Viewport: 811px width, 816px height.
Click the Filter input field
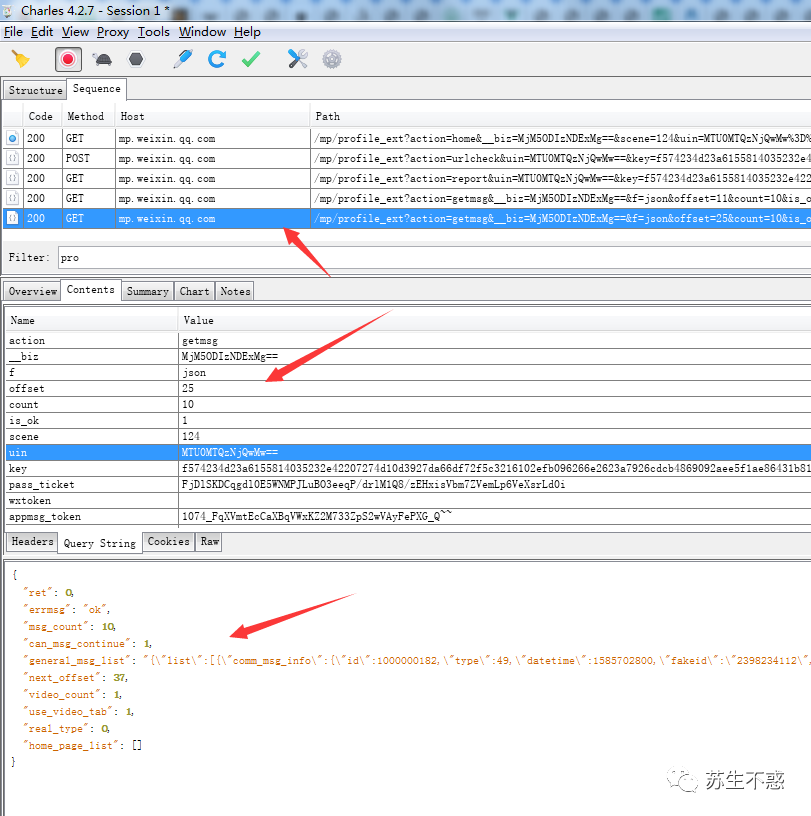coord(434,258)
